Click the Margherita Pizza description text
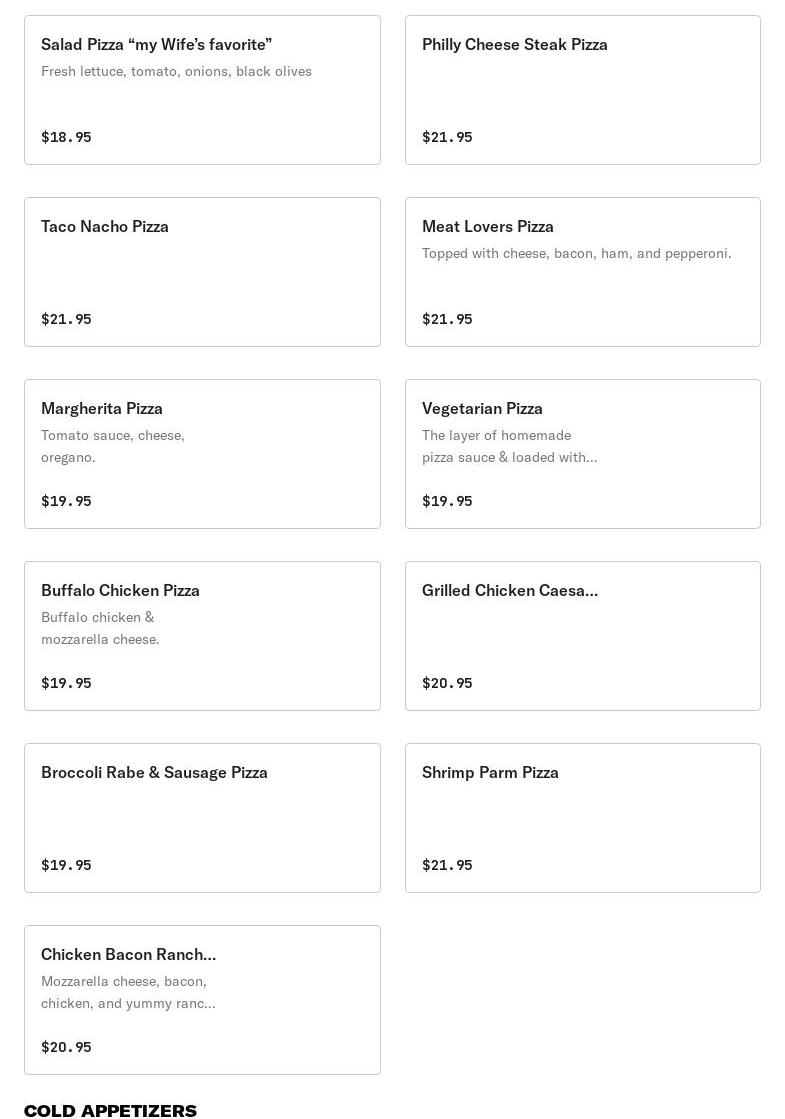The height and width of the screenshot is (1119, 785). click(112, 447)
